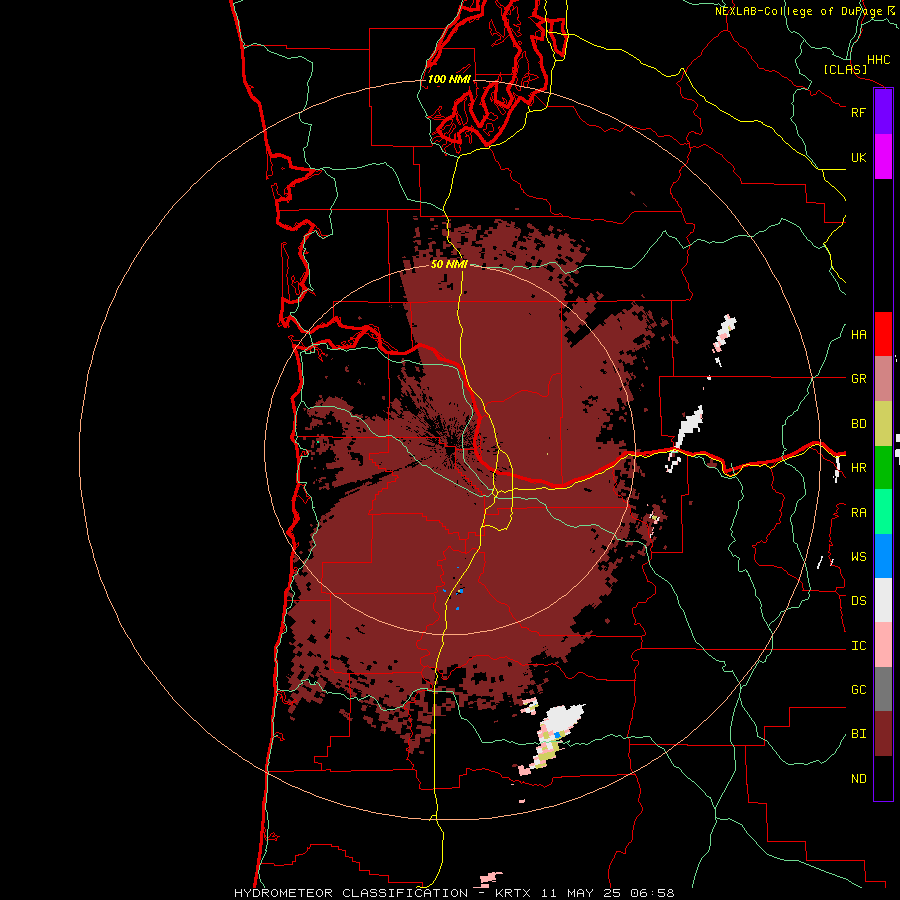900x900 pixels.
Task: Click the HR green legend swatch
Action: 883,468
